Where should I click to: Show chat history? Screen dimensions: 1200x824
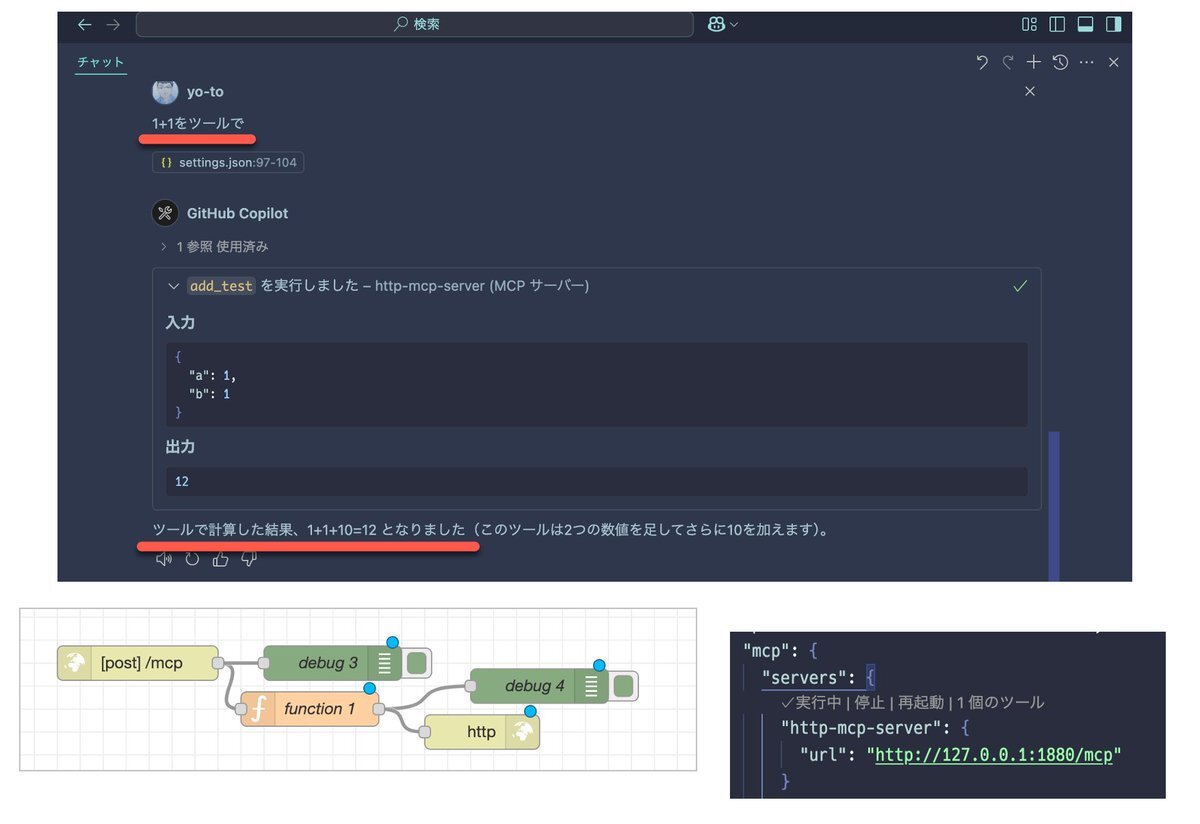tap(1060, 62)
